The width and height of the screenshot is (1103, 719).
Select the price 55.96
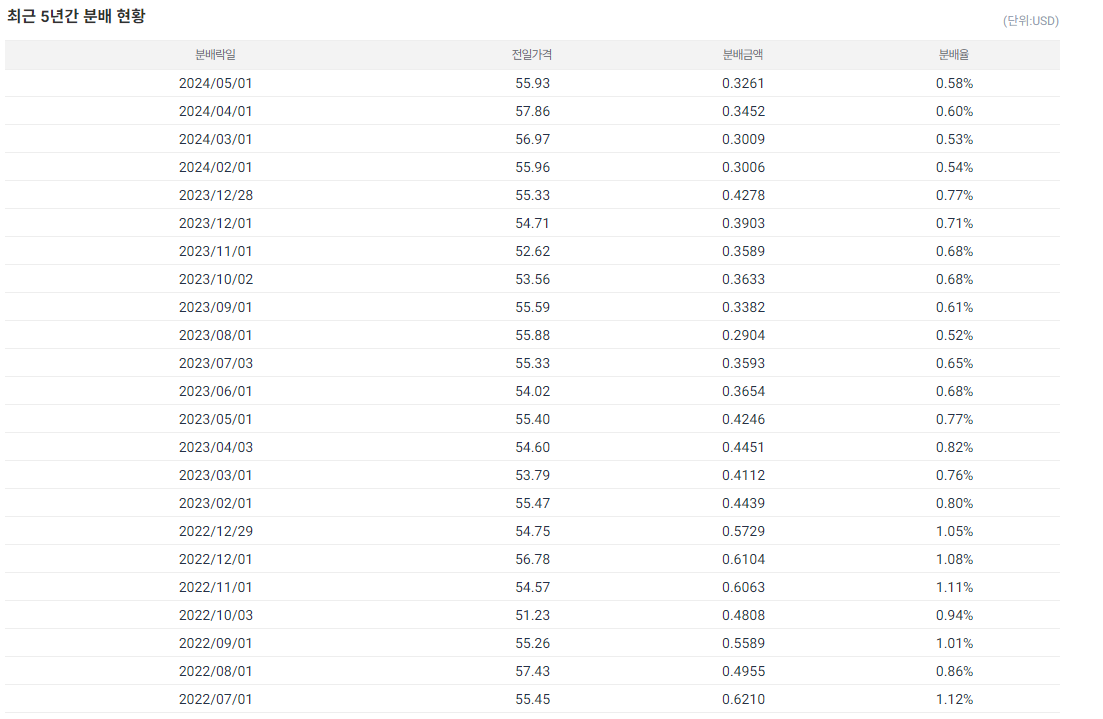533,167
